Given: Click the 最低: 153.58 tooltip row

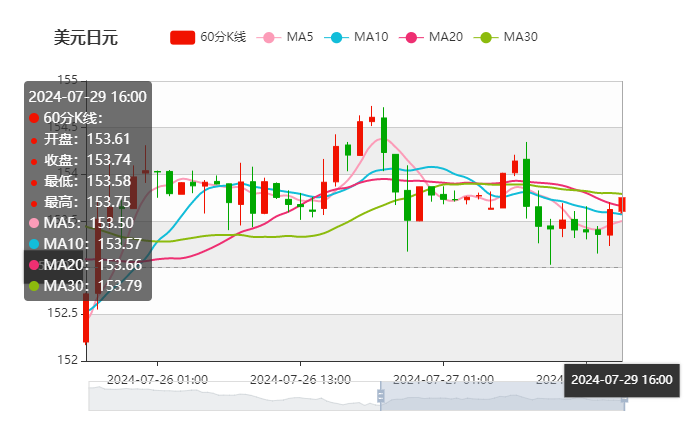Looking at the screenshot, I should (80, 181).
